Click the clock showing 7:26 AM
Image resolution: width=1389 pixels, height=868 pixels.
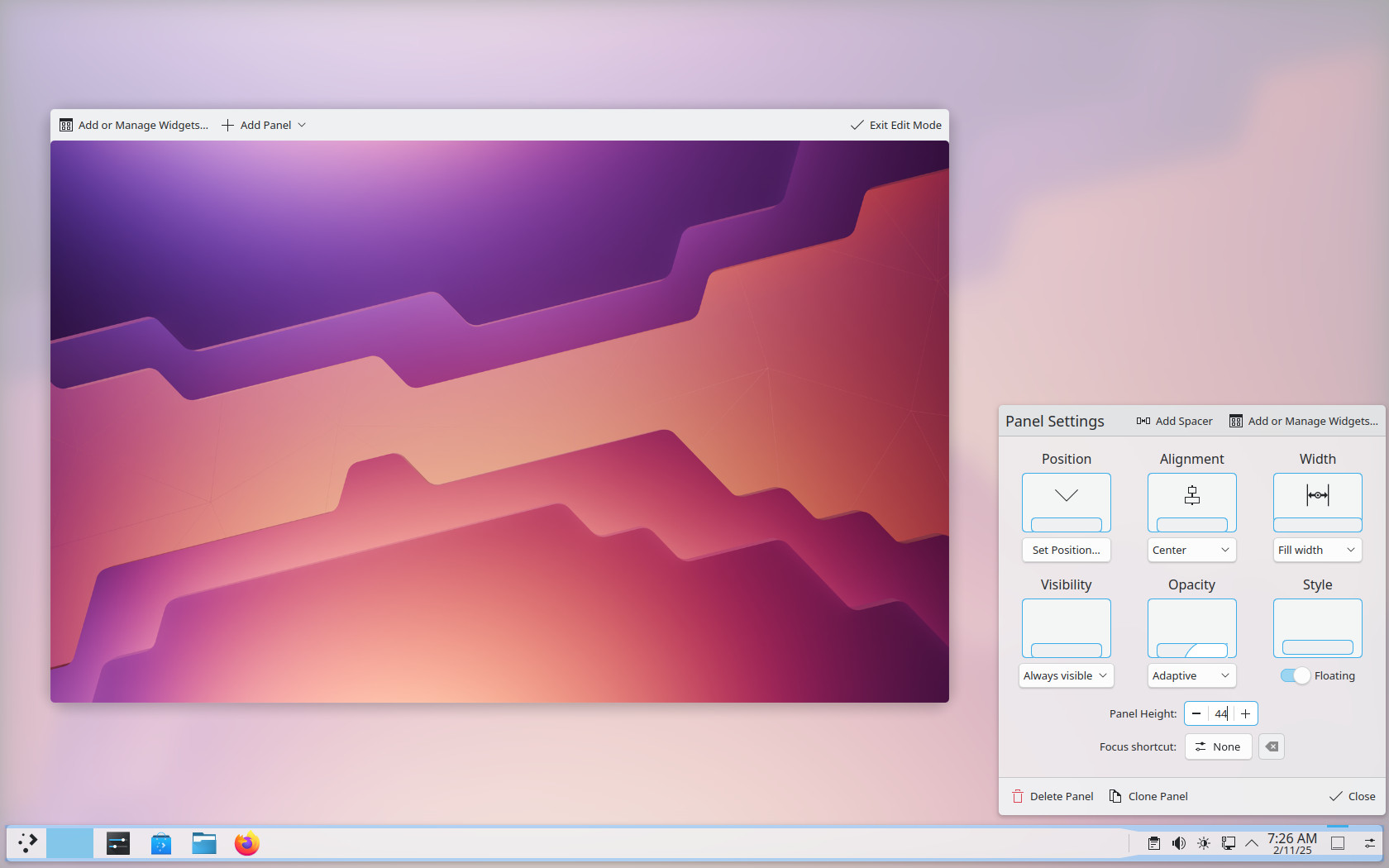(1292, 843)
